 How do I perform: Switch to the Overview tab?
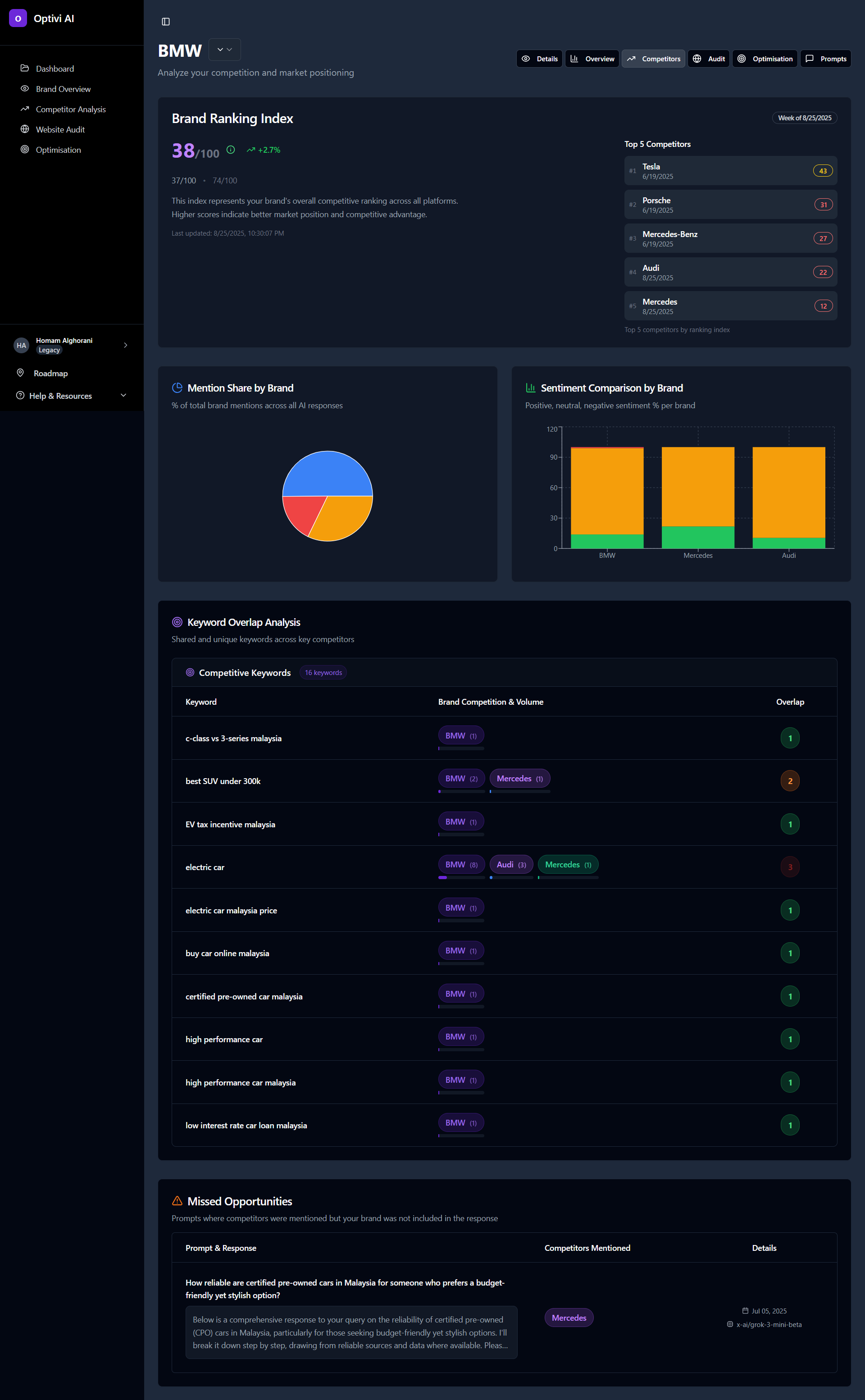point(592,59)
